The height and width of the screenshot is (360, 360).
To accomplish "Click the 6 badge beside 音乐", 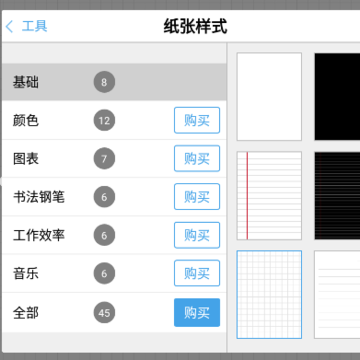I will click(x=104, y=273).
